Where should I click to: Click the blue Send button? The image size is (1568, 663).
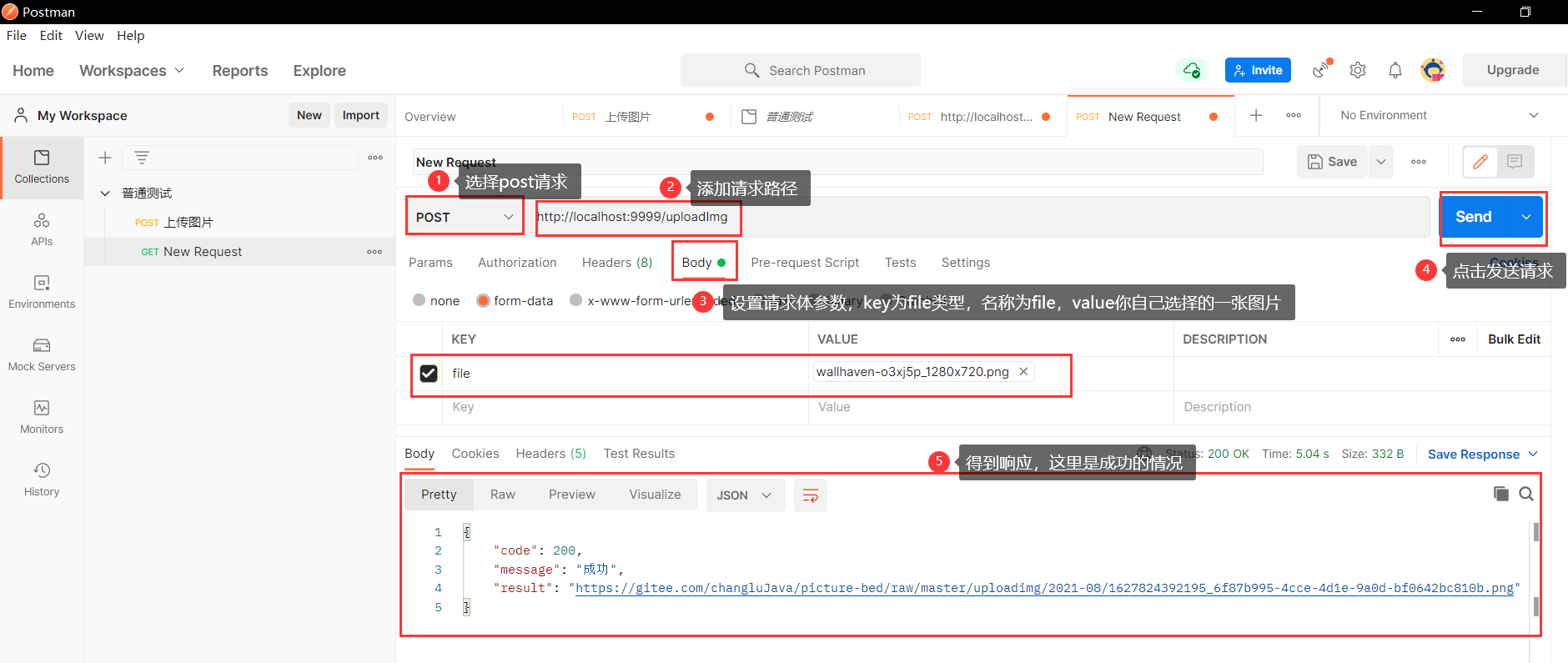pyautogui.click(x=1474, y=217)
